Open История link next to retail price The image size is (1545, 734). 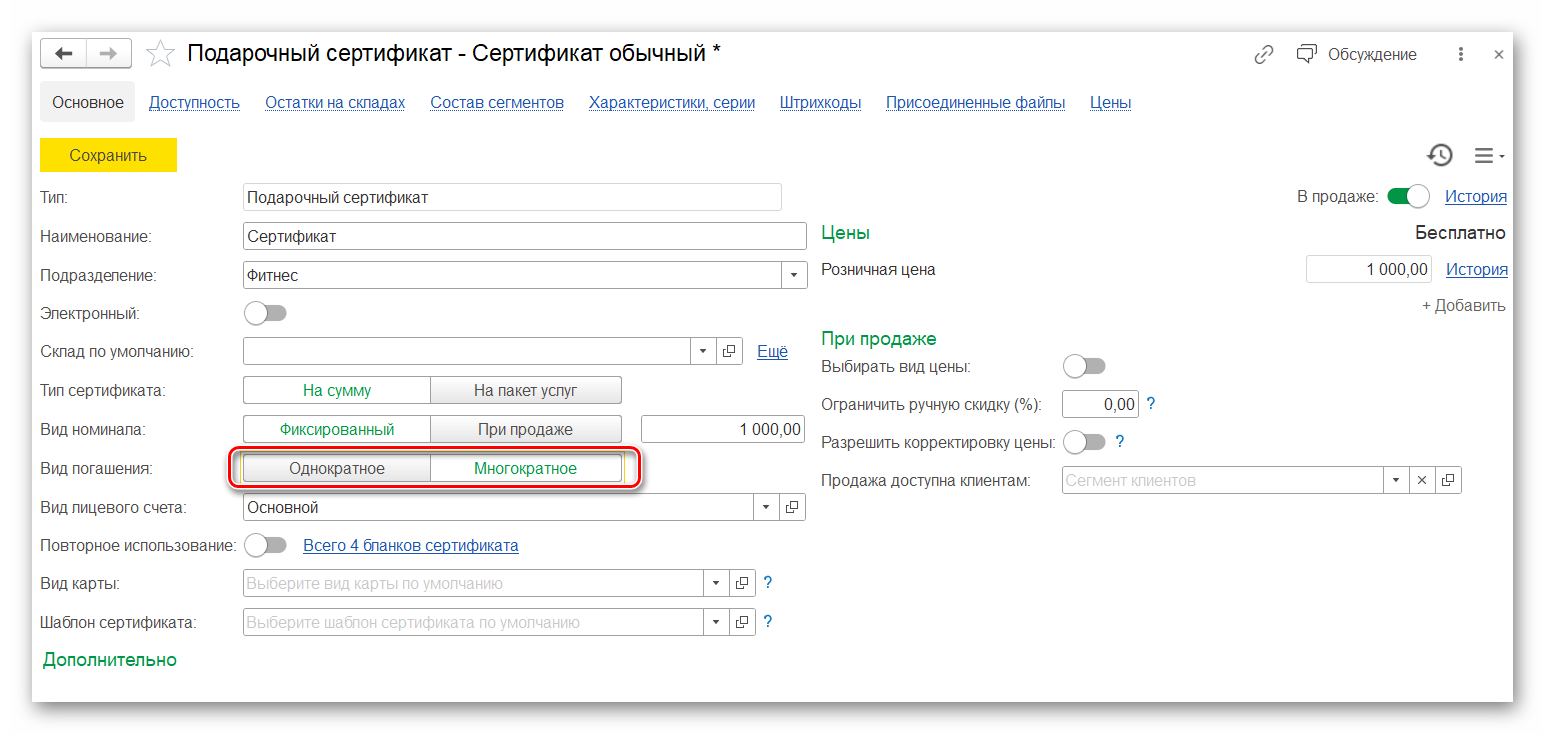(1477, 270)
